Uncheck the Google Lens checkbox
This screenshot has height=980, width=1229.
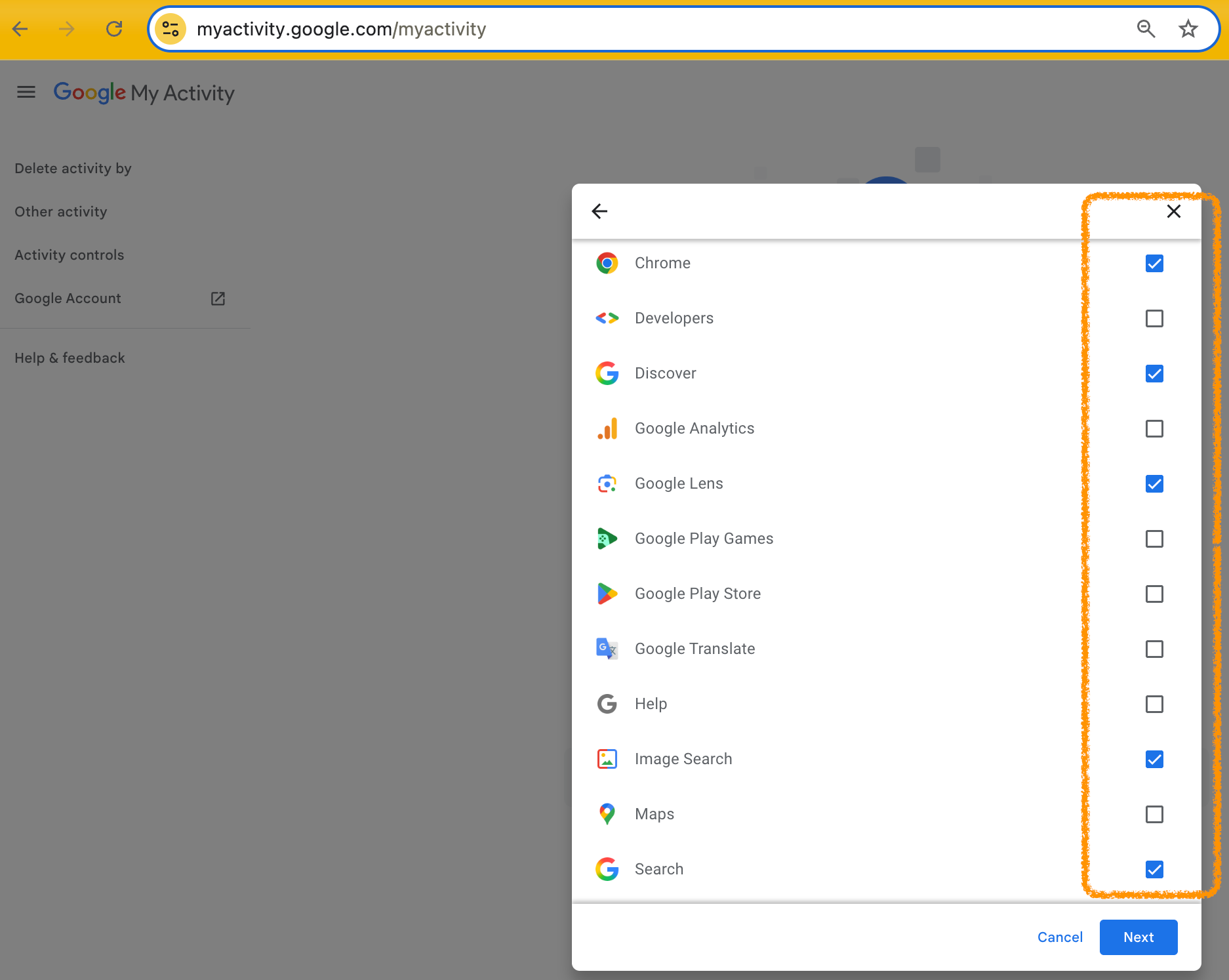click(1154, 483)
